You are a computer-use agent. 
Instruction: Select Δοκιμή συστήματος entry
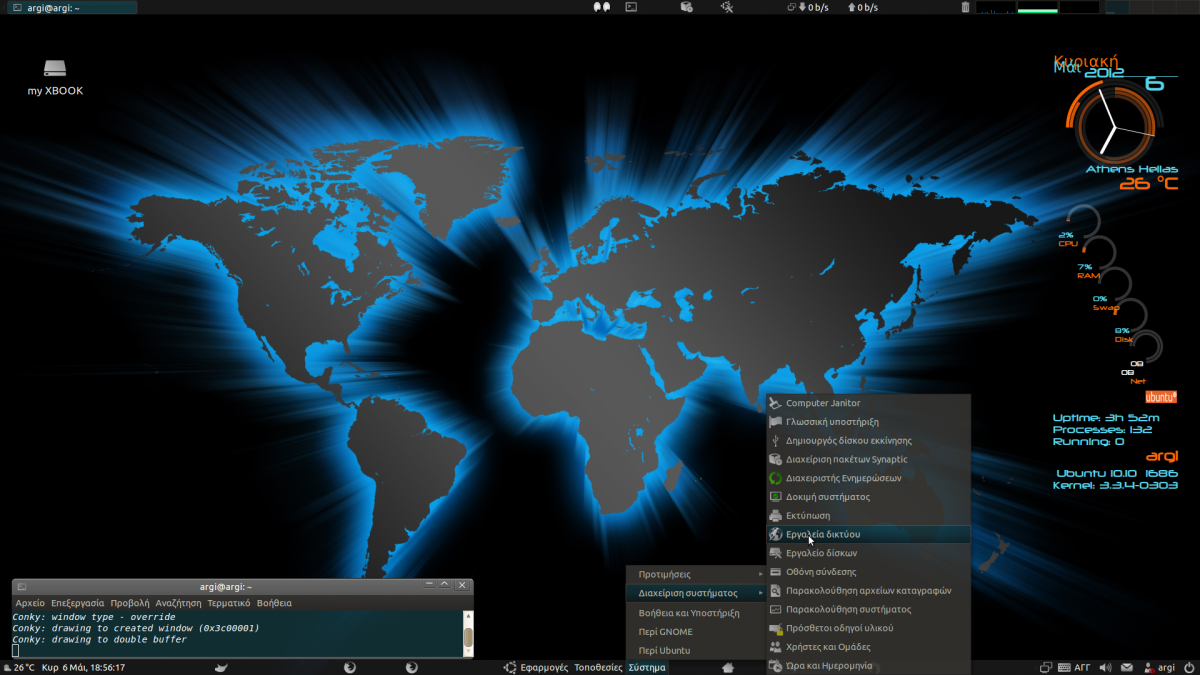click(868, 497)
